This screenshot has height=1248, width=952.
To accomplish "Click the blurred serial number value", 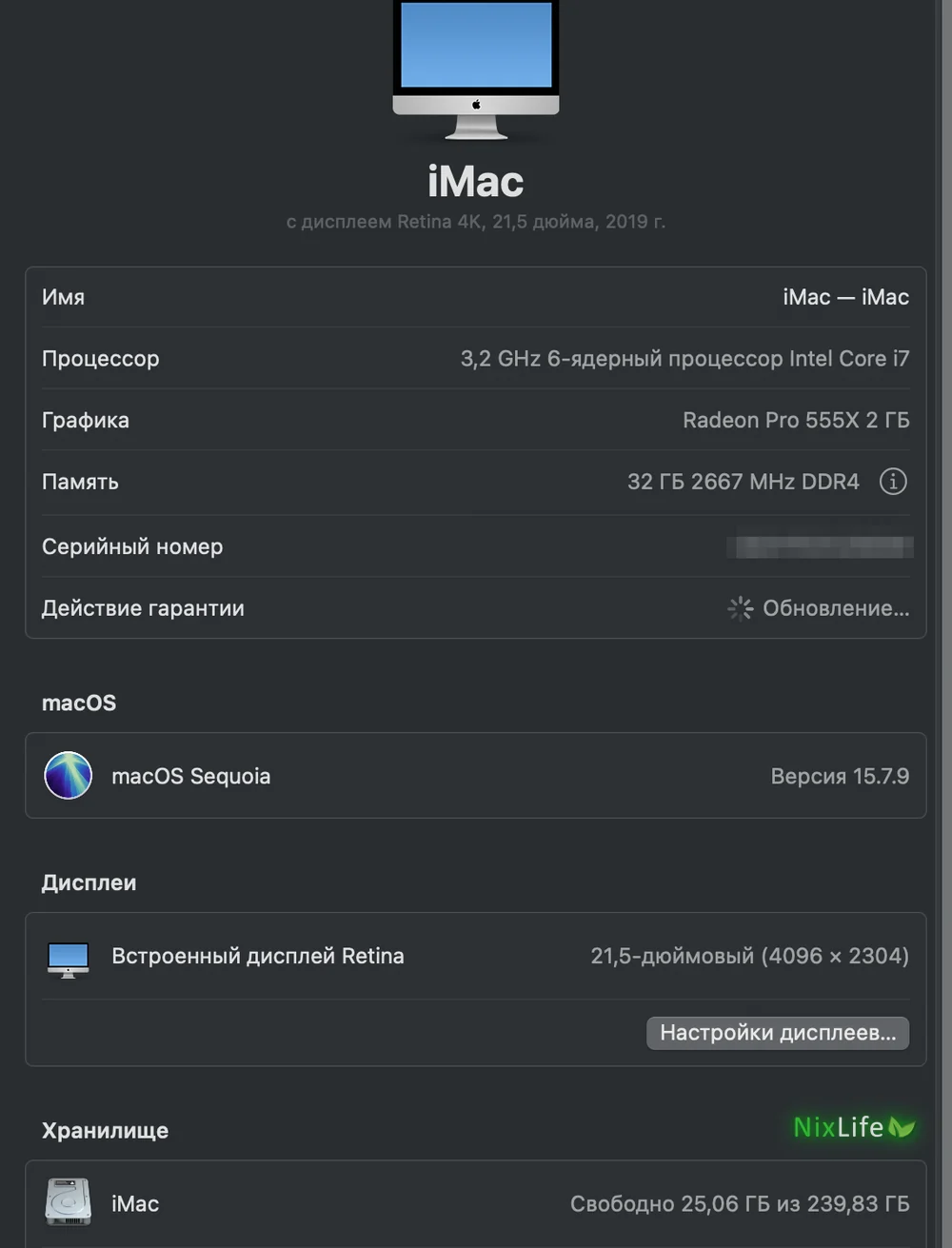I will tap(820, 546).
